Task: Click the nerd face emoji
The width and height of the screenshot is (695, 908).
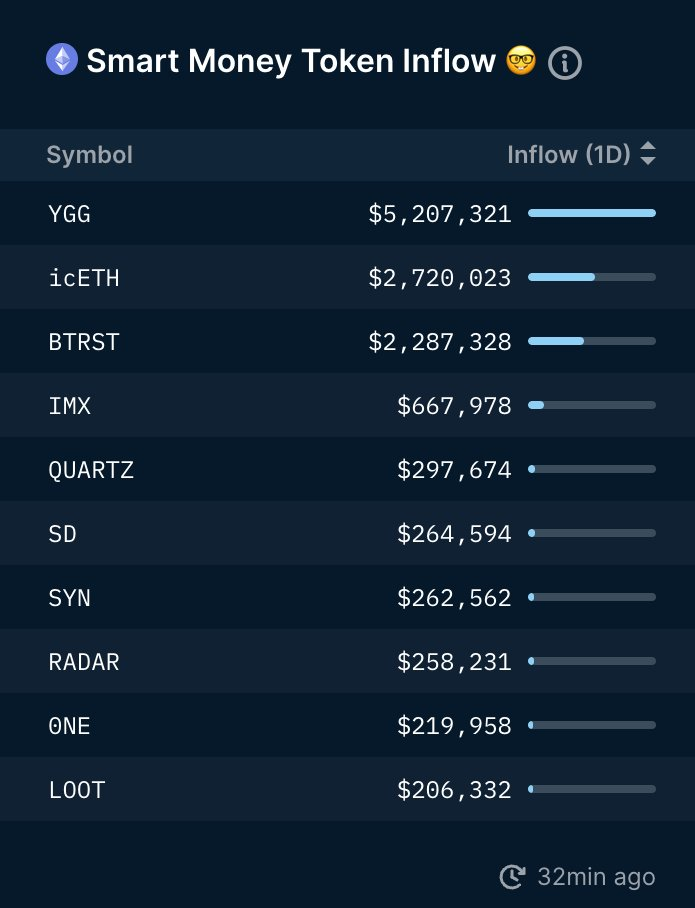Action: (x=521, y=61)
